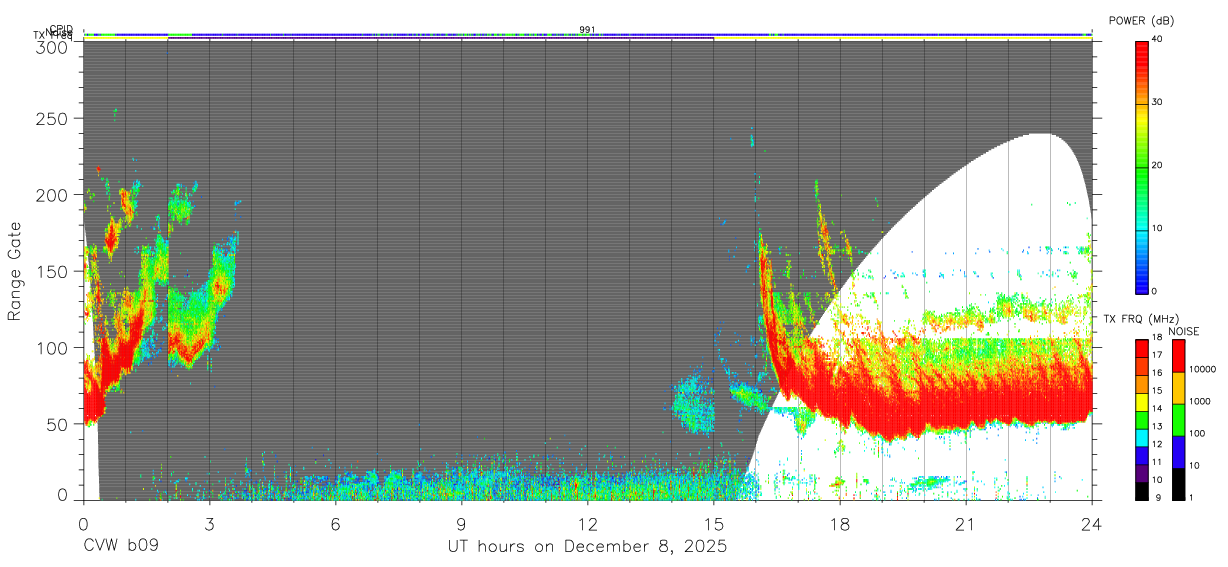Pick the red swatch in NOISE legend
This screenshot has height=567, width=1228.
point(1178,356)
